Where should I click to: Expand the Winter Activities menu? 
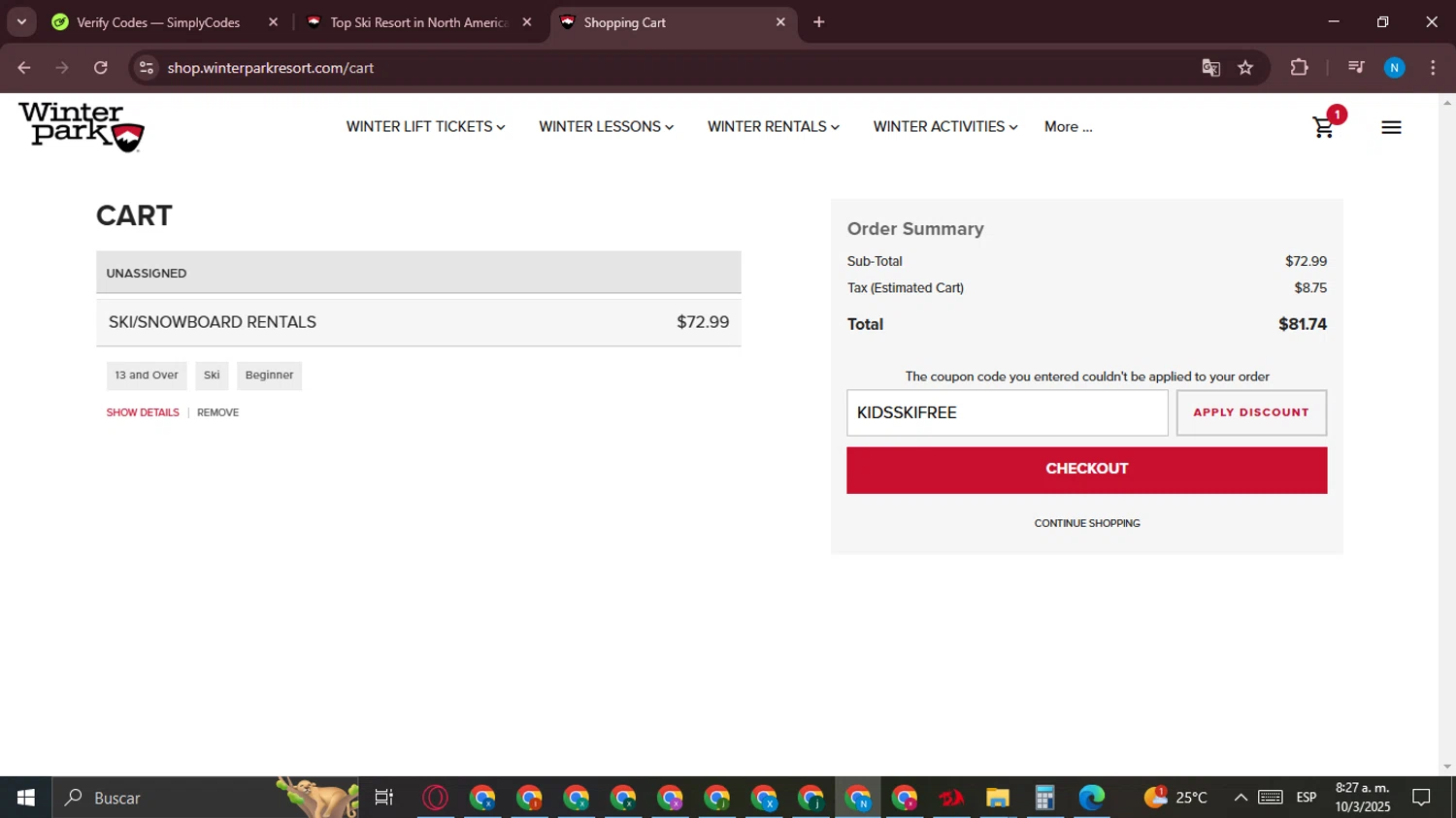(x=945, y=127)
